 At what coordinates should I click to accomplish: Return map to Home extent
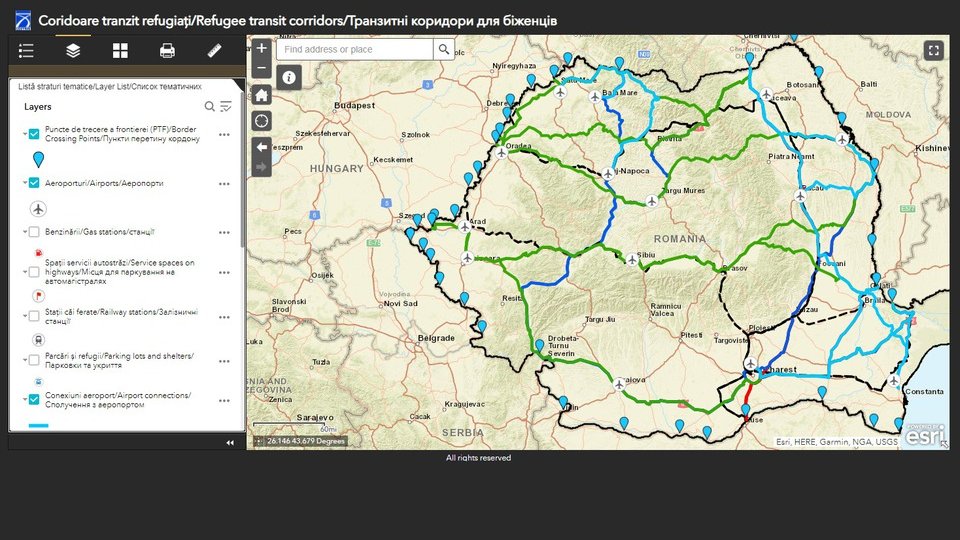coord(261,95)
